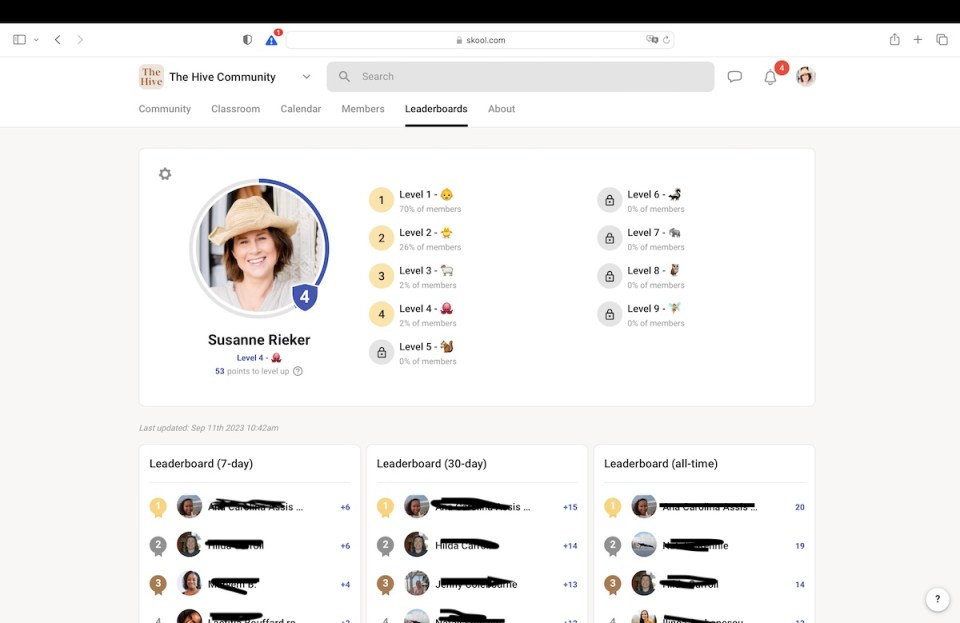Click the Leaderboard (7-day) heading
Viewport: 960px width, 623px height.
(201, 463)
